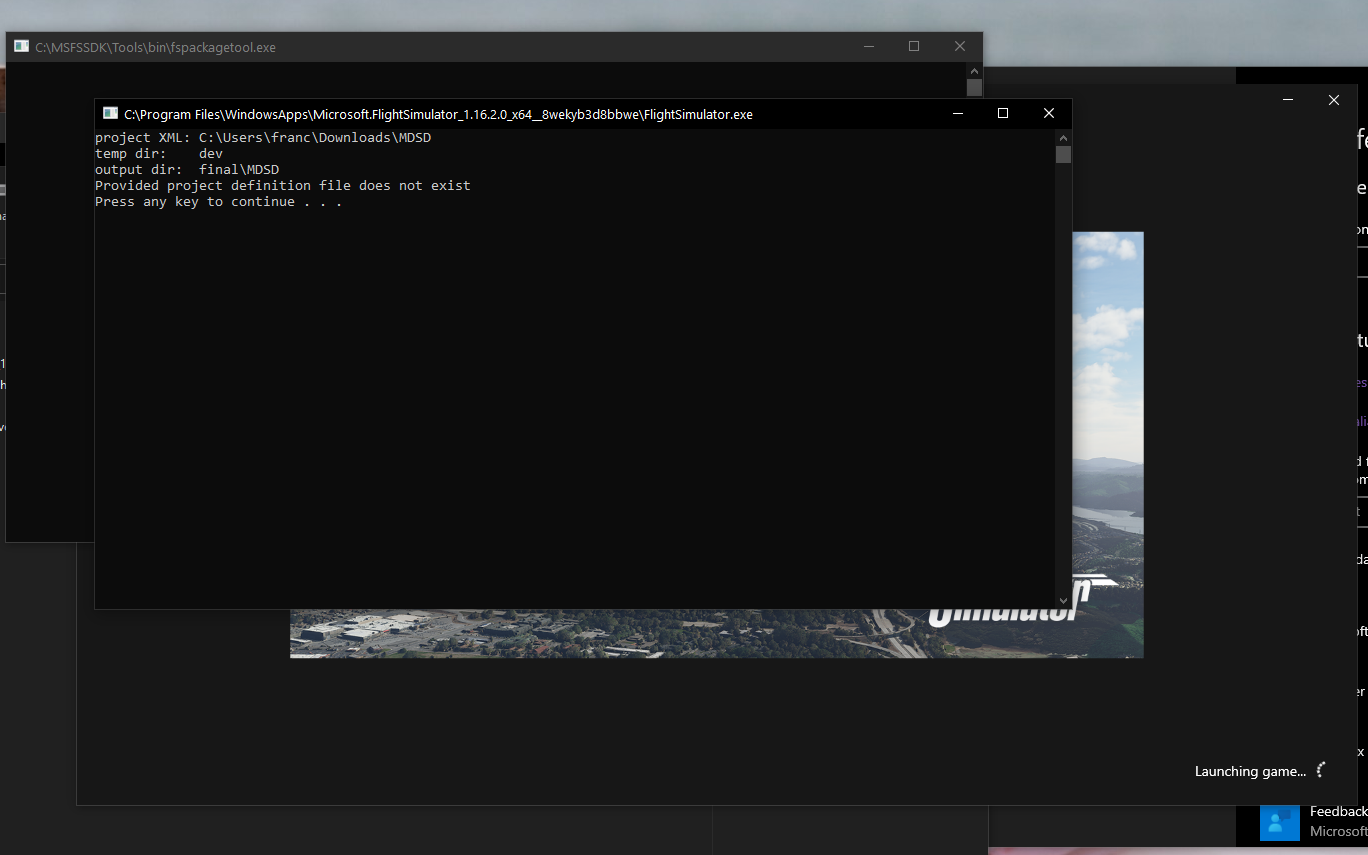Click the FlightSimulator.exe console scrollbar down arrow
Screen dimensions: 1368x855
(x=1063, y=600)
